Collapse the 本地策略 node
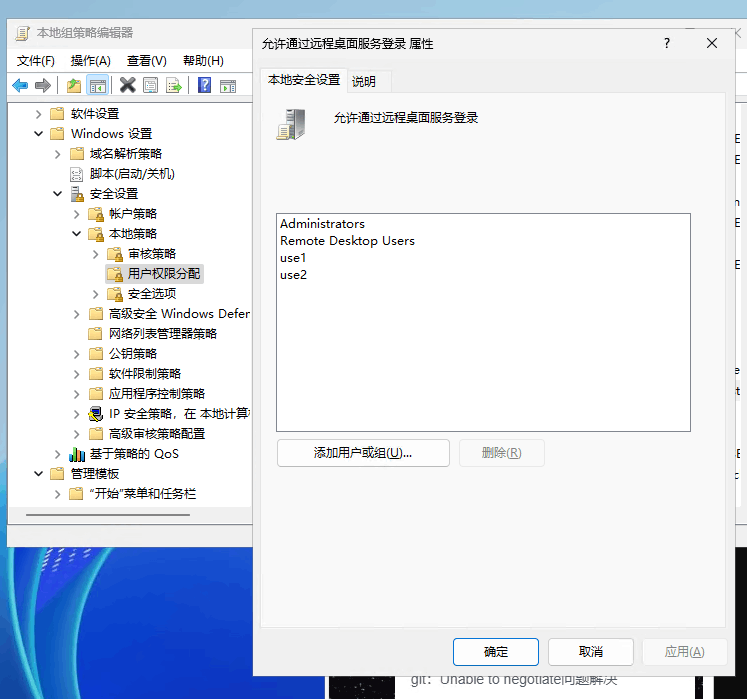Screen dimensions: 747x699 pos(77,234)
